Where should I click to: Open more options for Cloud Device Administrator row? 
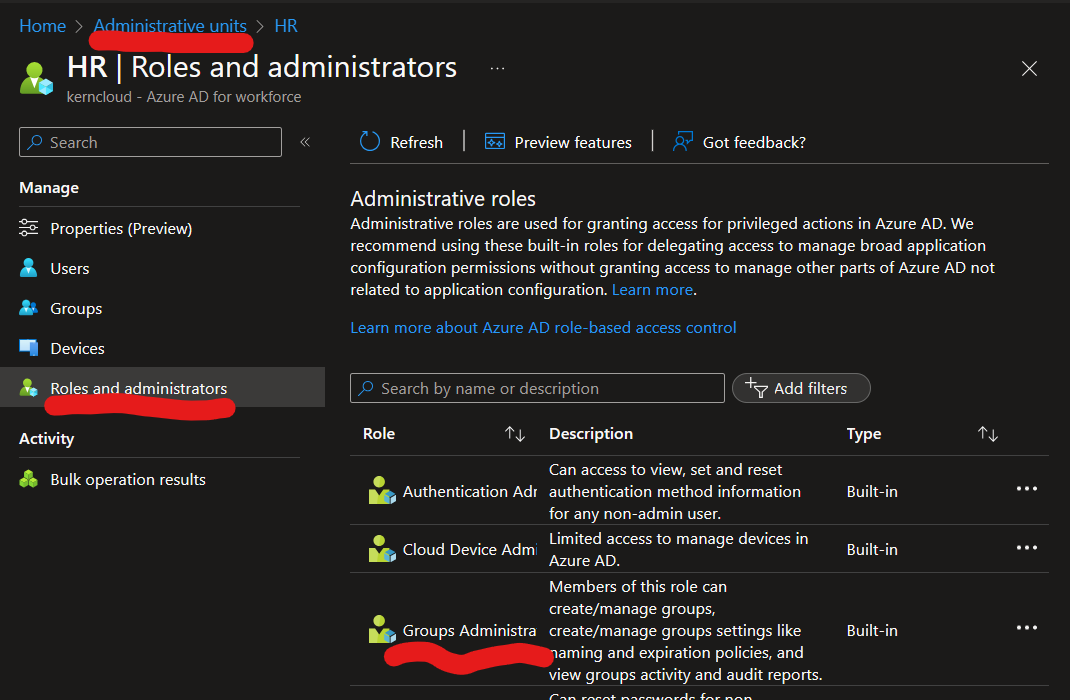1027,548
